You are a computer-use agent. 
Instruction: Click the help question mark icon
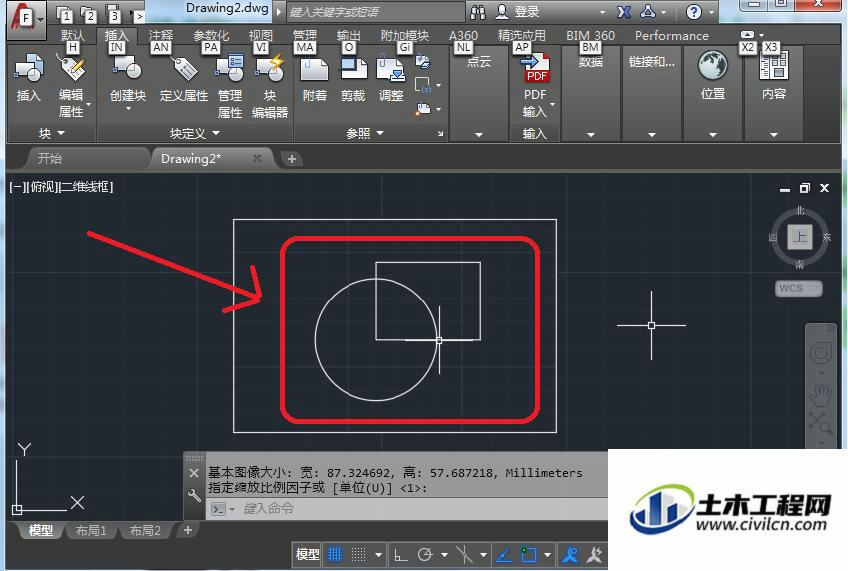(x=693, y=11)
